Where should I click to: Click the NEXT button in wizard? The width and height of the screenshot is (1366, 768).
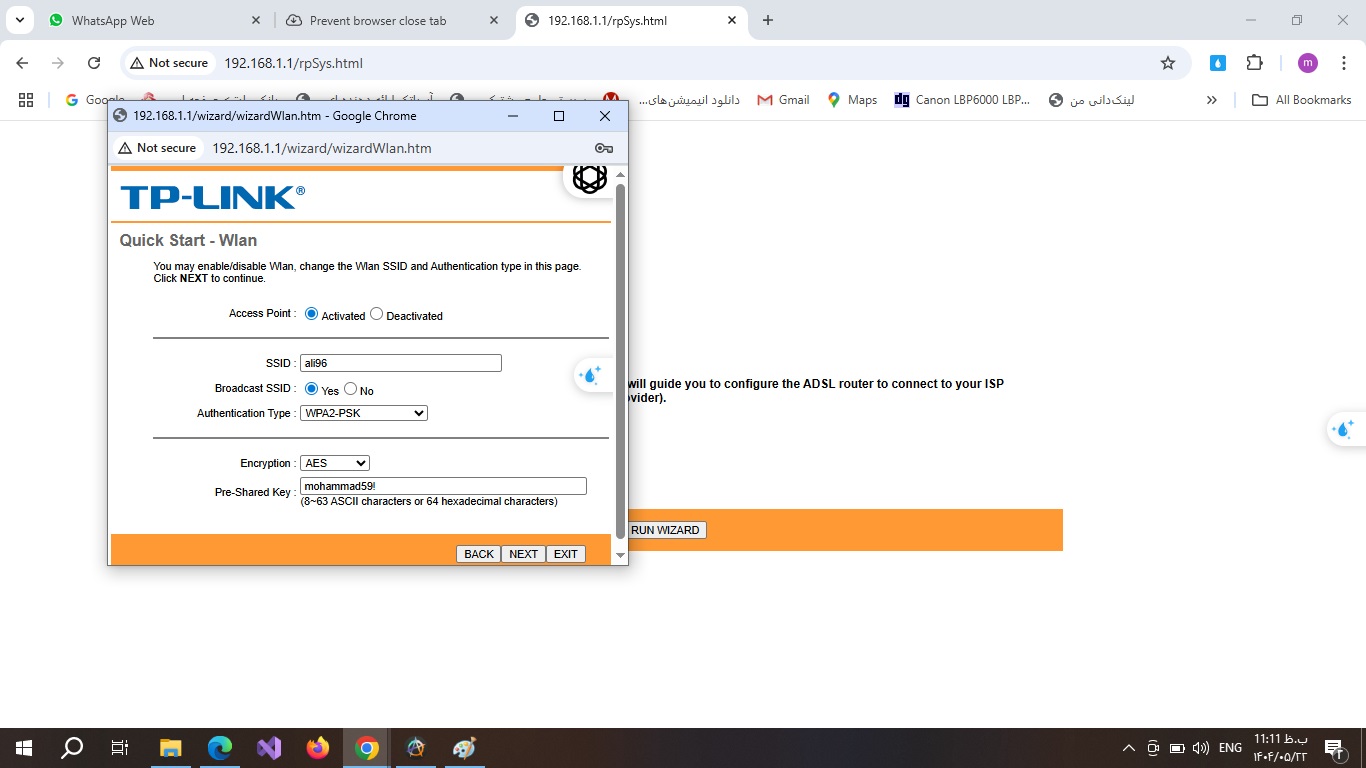523,554
